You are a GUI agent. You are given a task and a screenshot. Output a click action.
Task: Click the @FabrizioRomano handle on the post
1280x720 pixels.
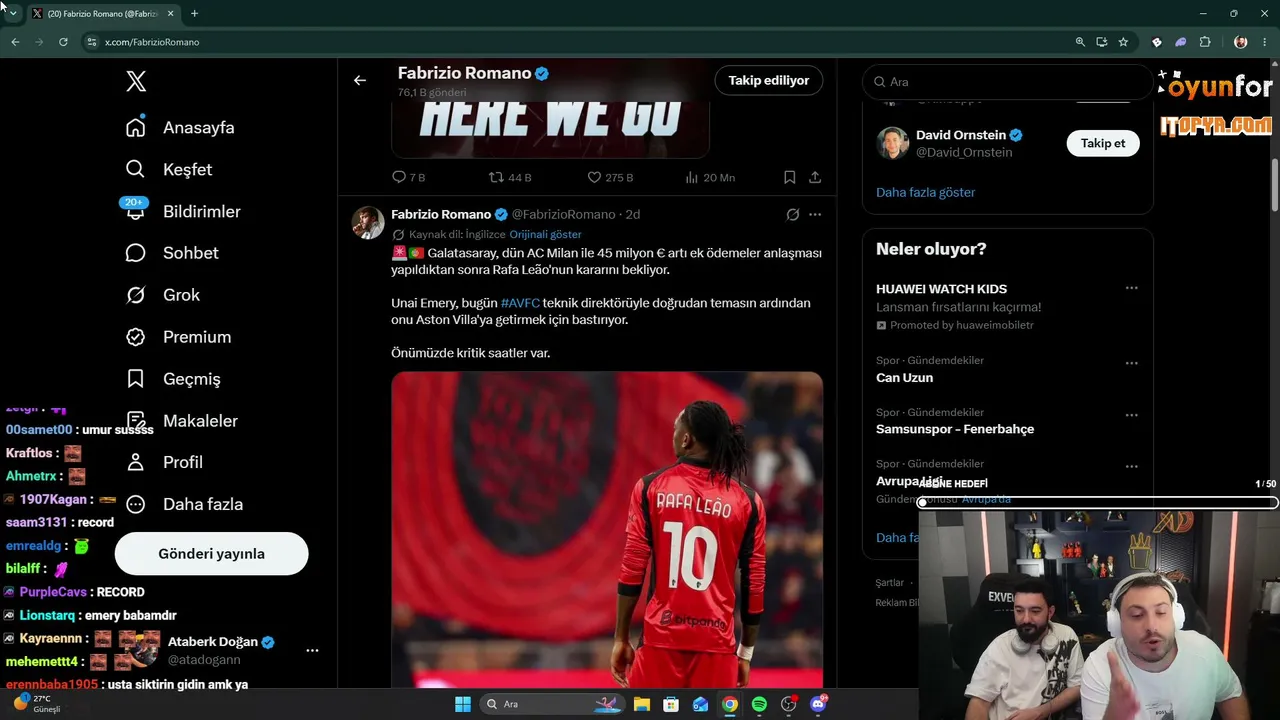(564, 214)
